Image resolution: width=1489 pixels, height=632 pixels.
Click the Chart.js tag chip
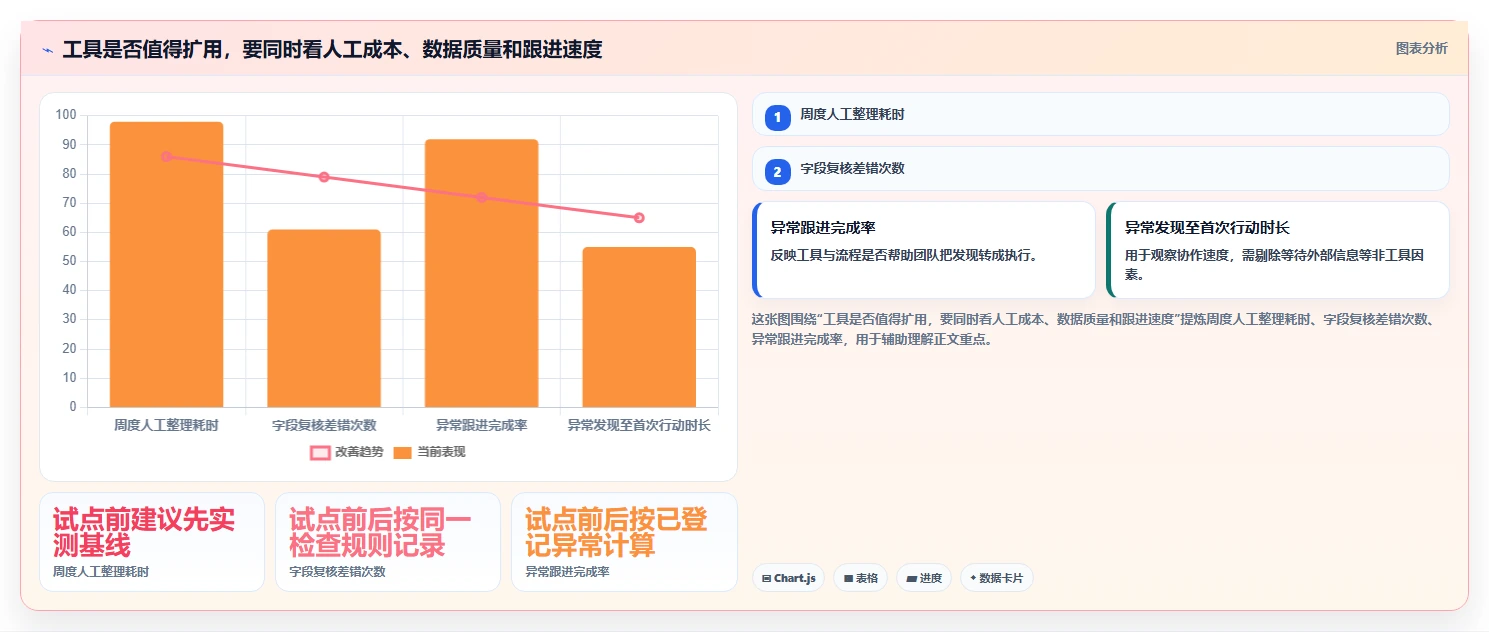pos(788,578)
